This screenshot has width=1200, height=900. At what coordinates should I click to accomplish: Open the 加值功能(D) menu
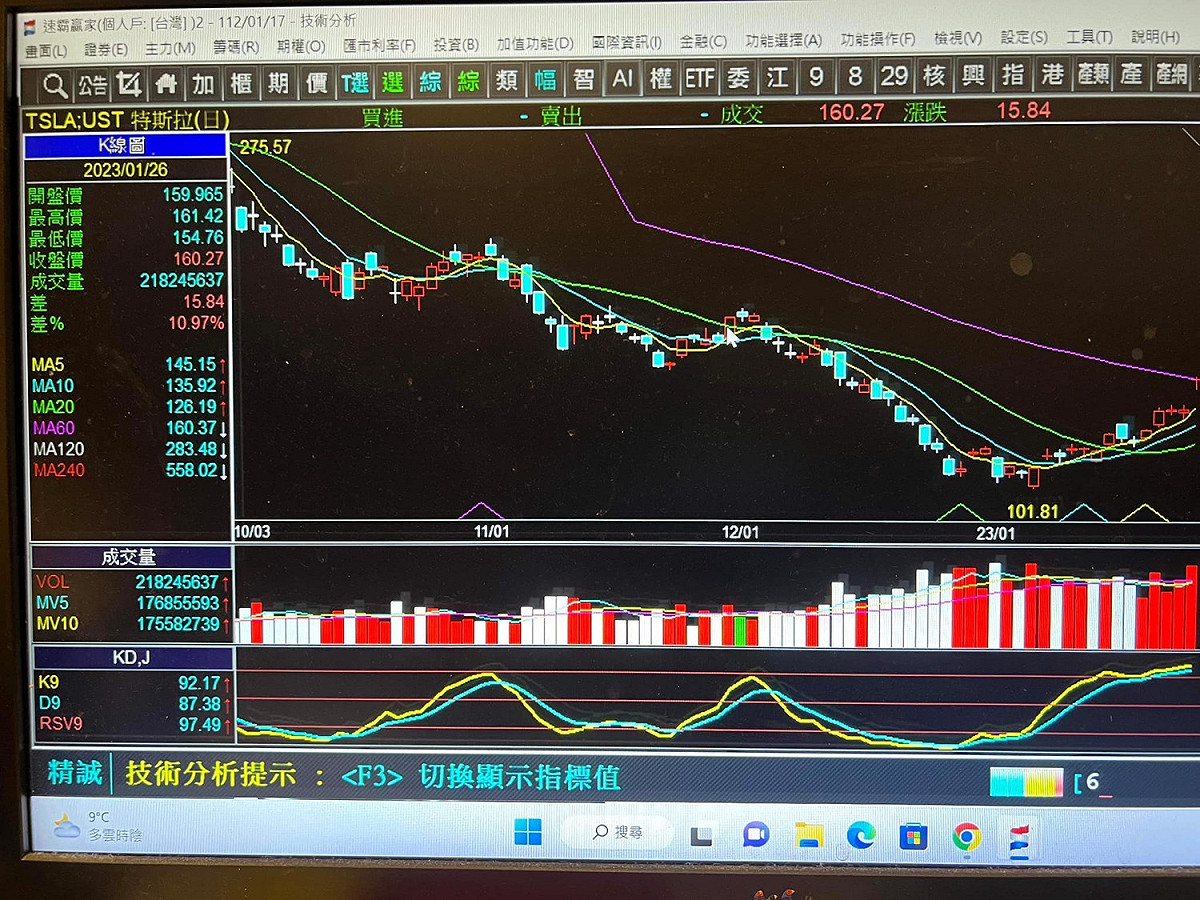point(535,43)
